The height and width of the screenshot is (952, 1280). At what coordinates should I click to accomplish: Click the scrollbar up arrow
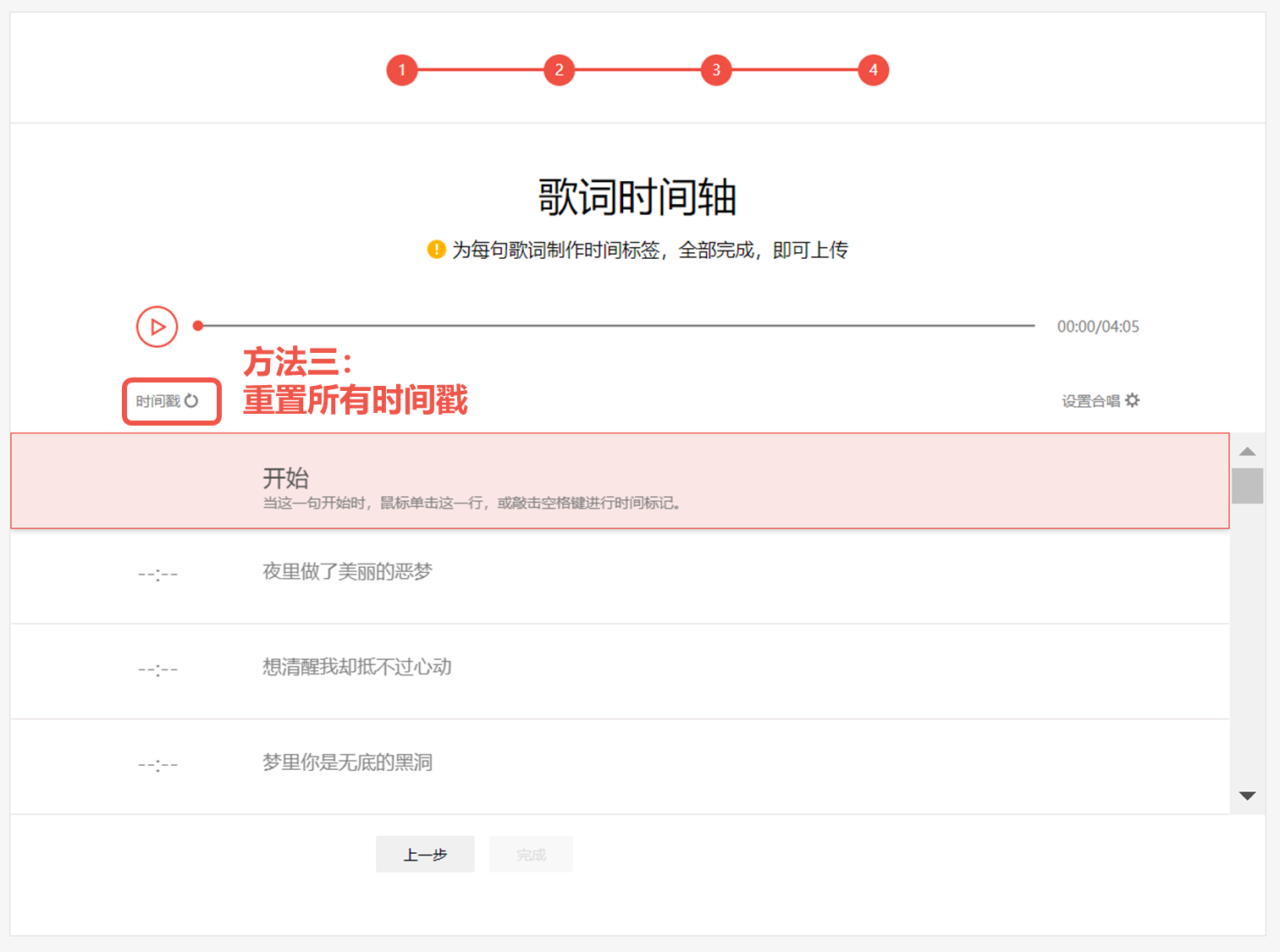pyautogui.click(x=1249, y=451)
